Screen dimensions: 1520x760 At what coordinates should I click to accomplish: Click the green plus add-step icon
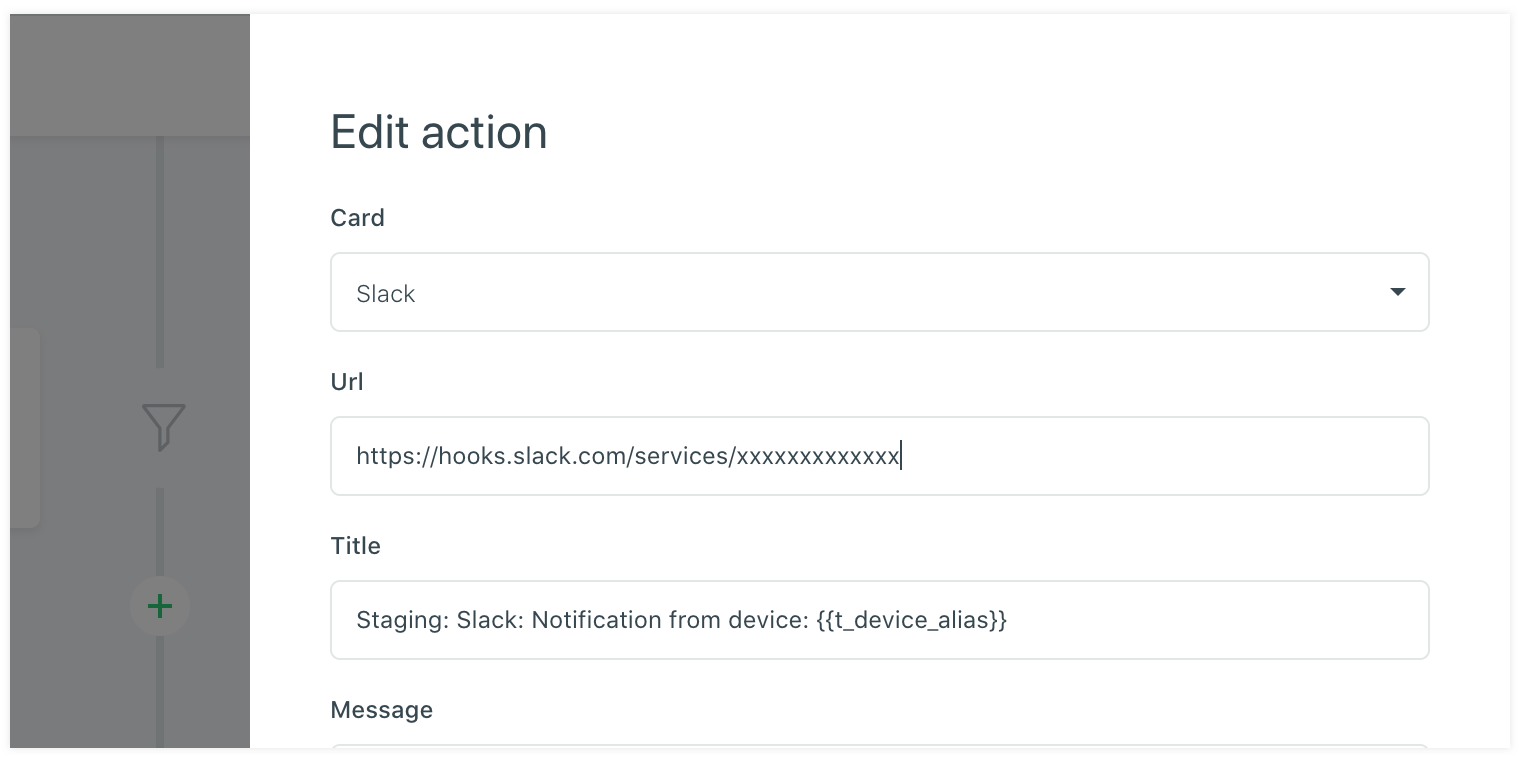[160, 606]
